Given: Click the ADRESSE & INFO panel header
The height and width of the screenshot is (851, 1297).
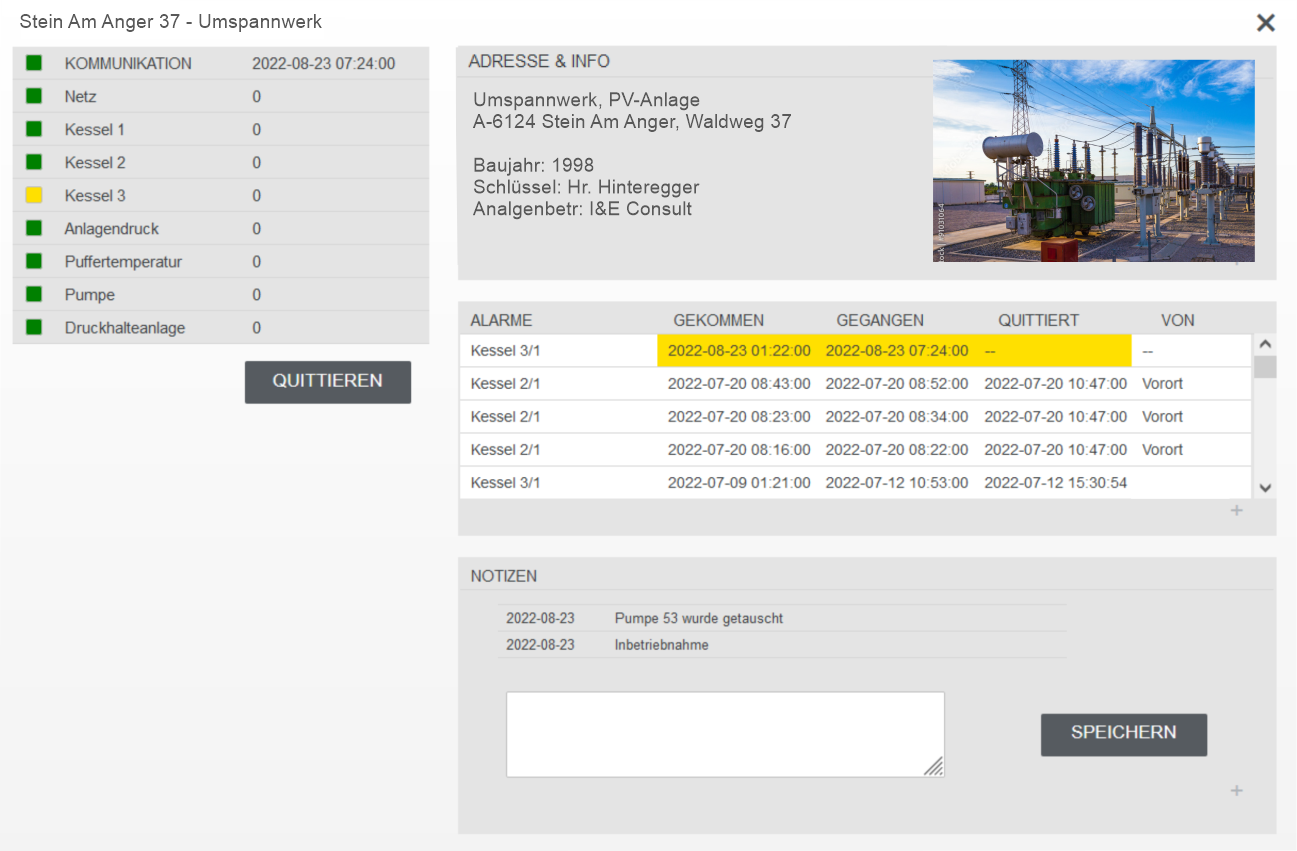Looking at the screenshot, I should (539, 61).
